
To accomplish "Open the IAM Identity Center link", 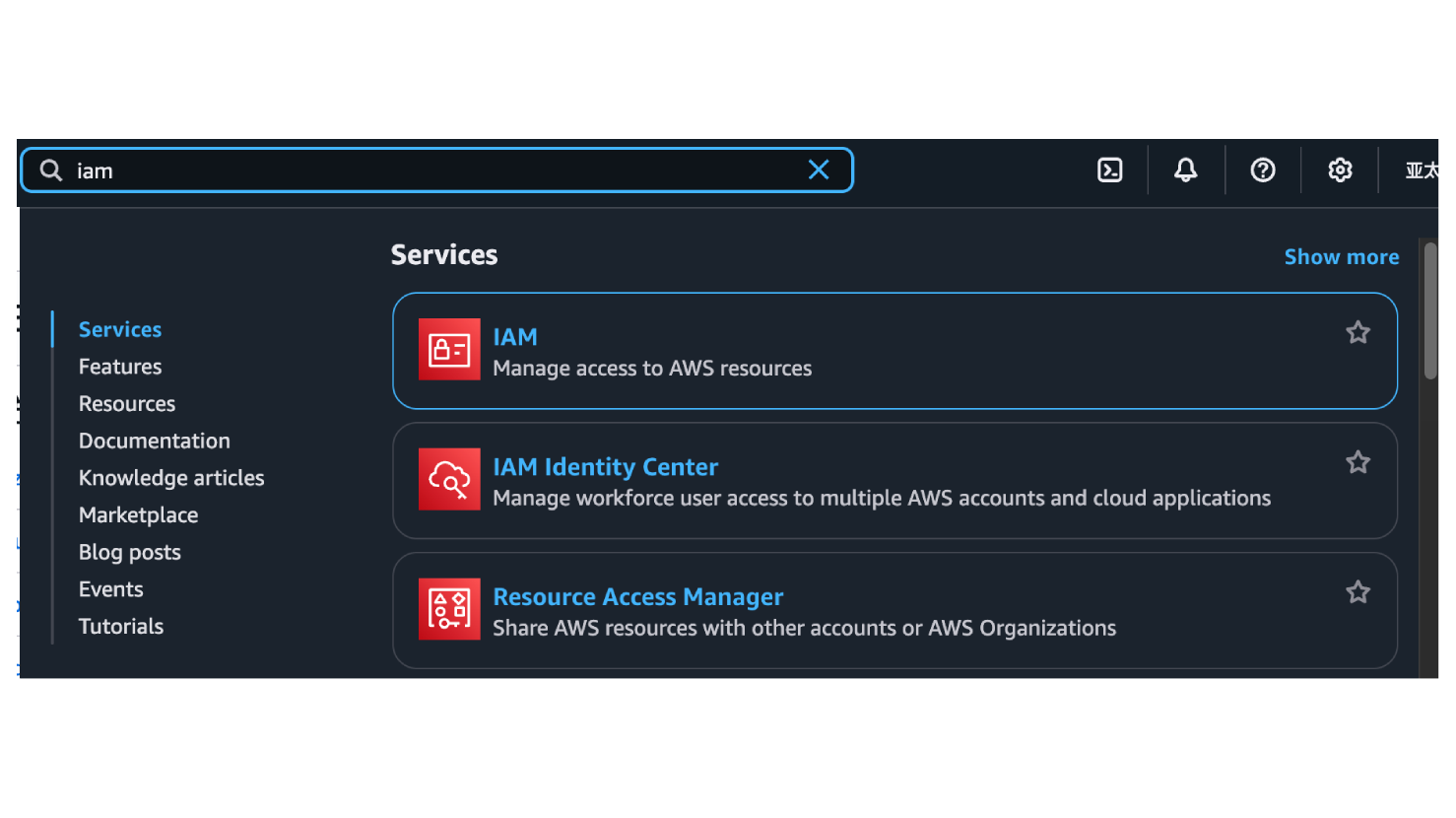I will (605, 467).
